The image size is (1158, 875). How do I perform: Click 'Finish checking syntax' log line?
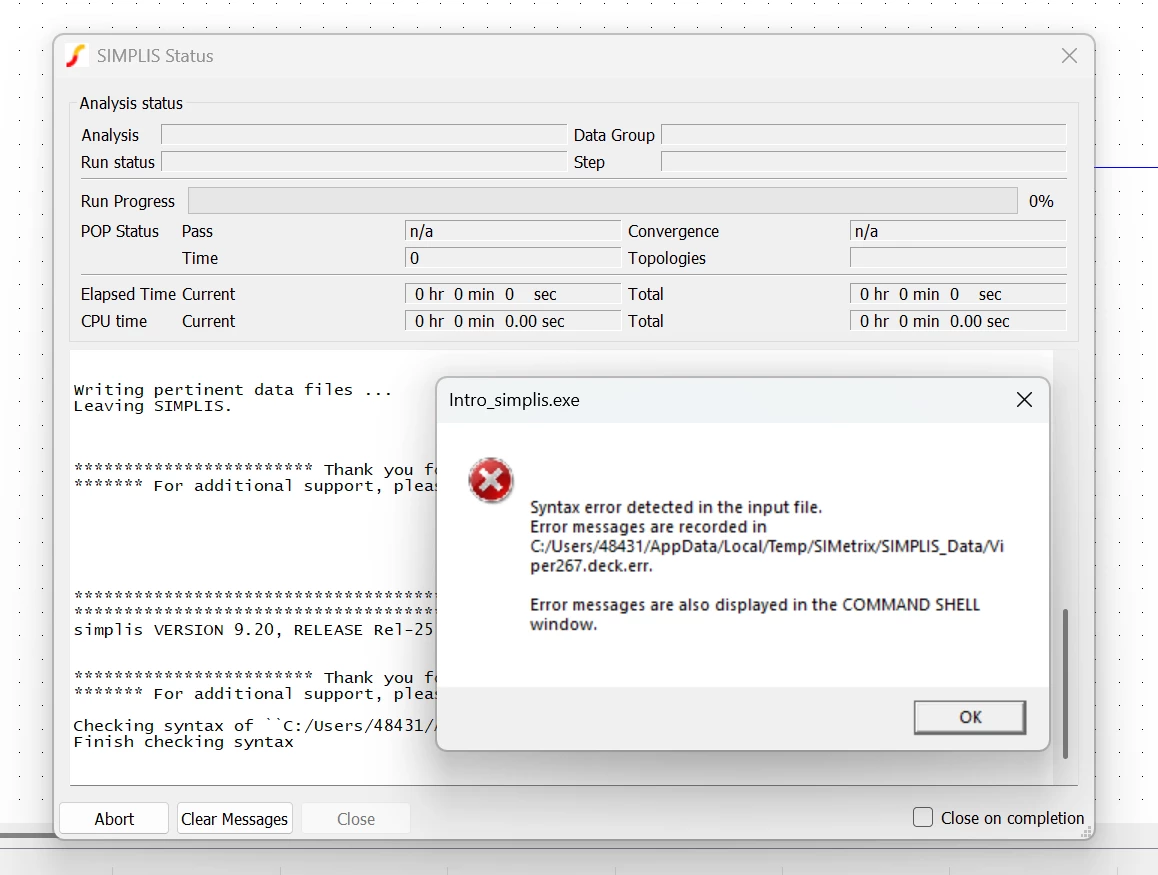tap(183, 742)
